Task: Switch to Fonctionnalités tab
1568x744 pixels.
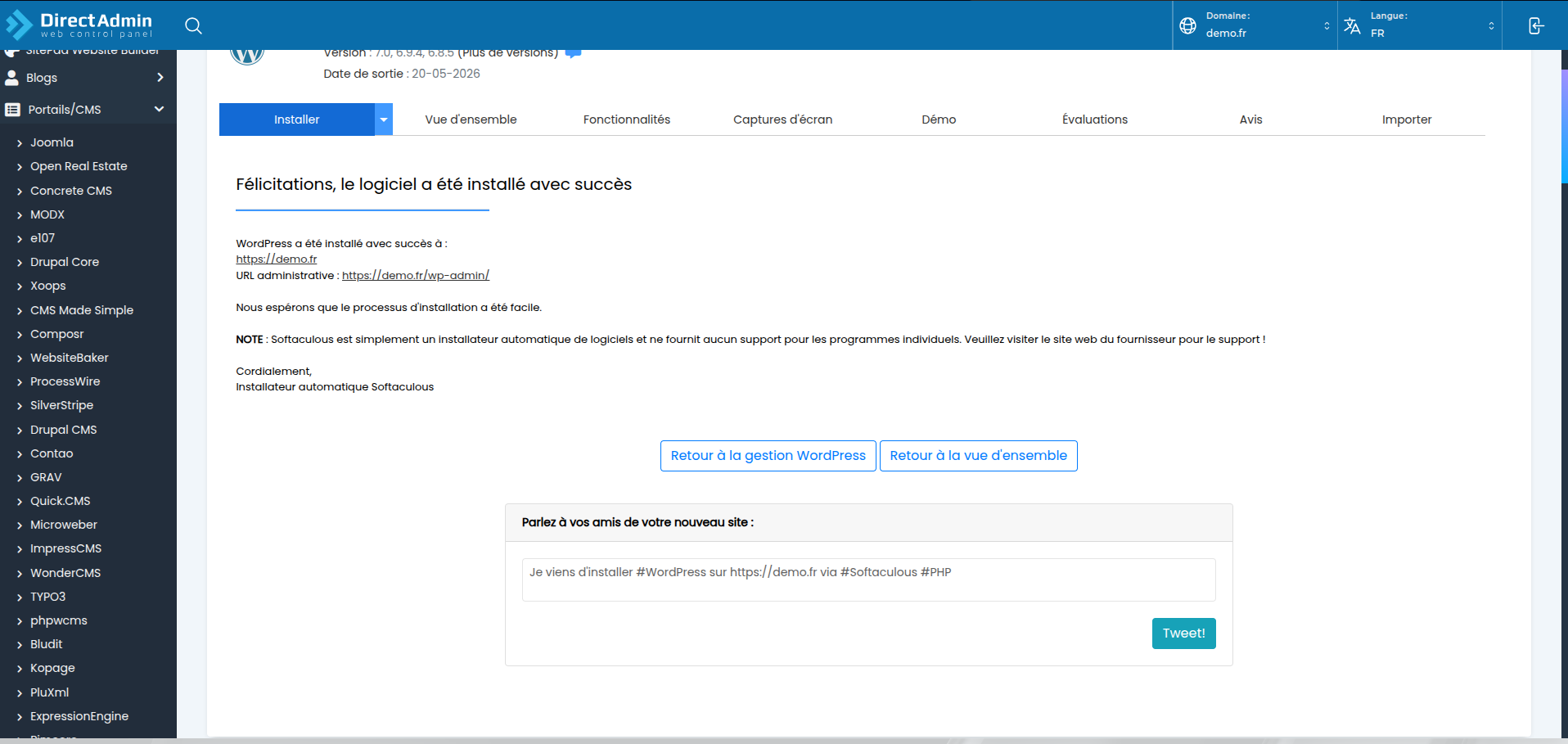Action: point(627,119)
